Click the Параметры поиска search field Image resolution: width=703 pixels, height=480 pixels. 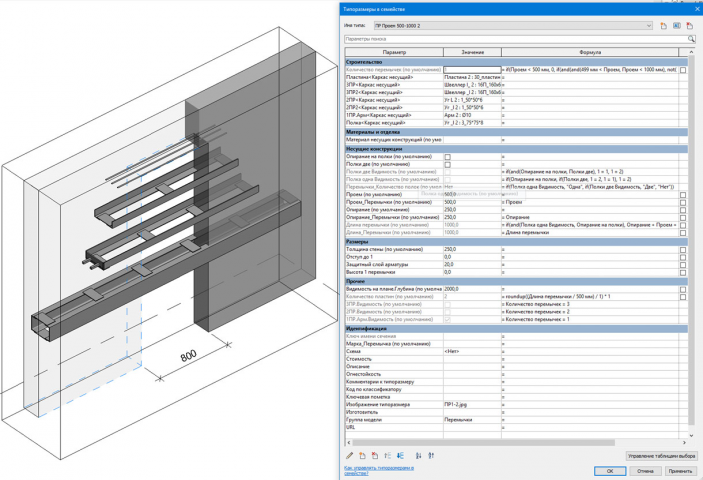pyautogui.click(x=516, y=39)
